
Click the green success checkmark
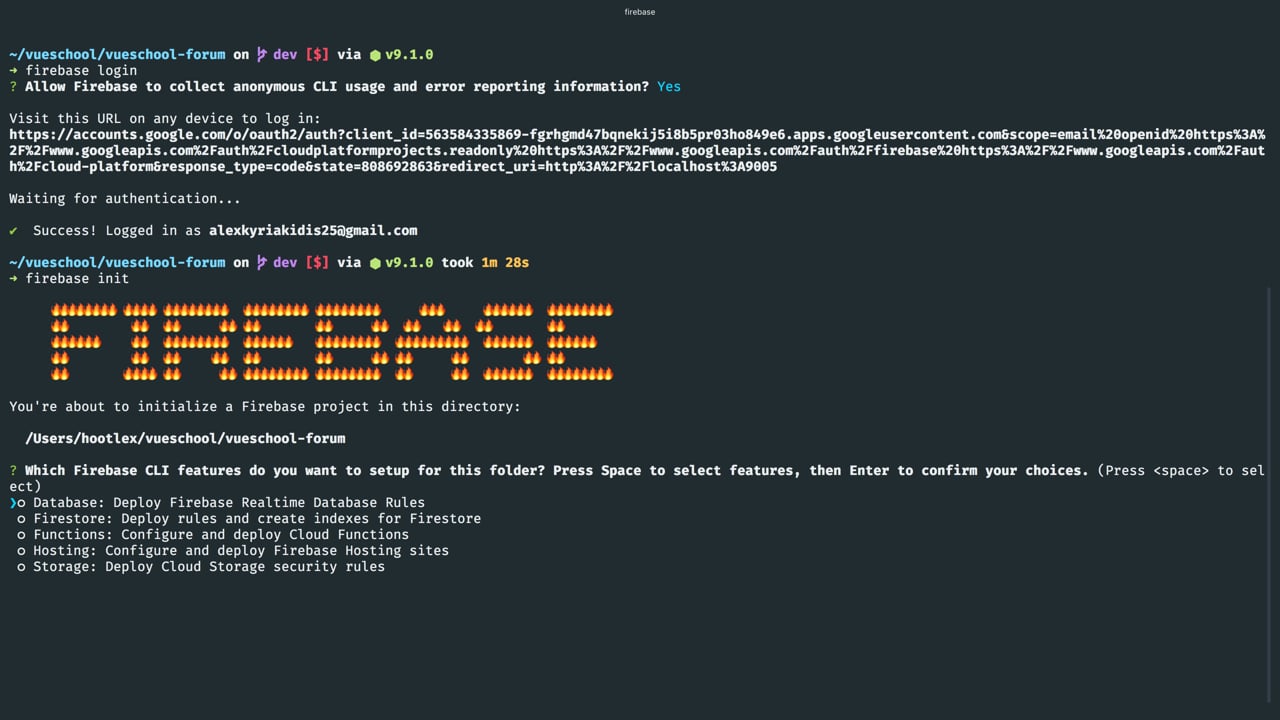pyautogui.click(x=13, y=231)
